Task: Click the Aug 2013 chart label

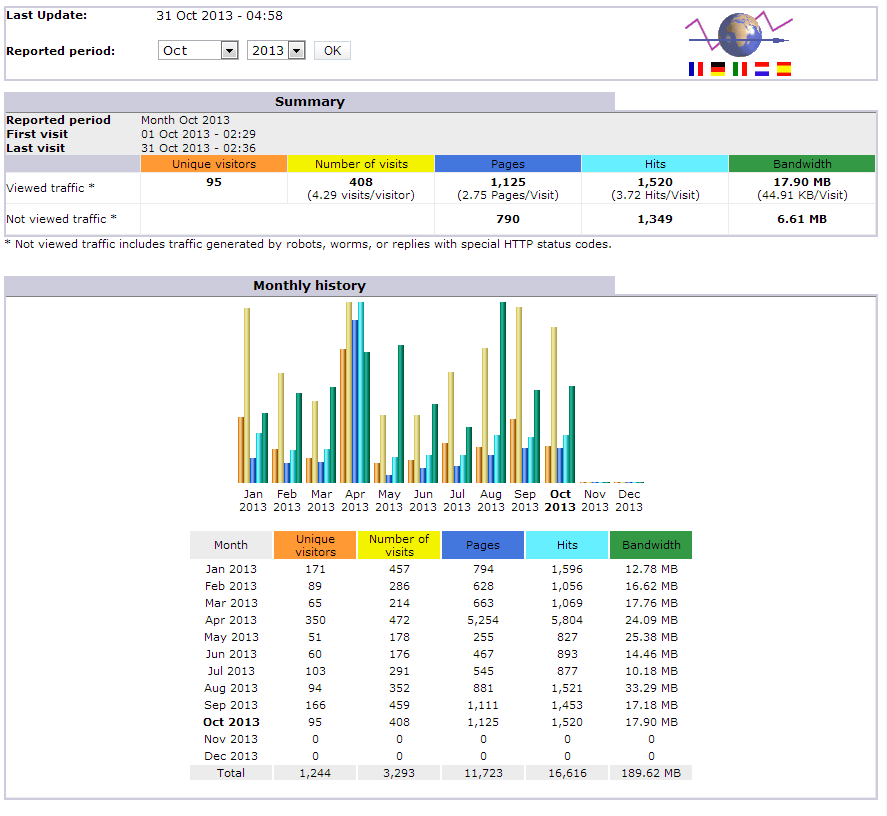Action: (490, 501)
